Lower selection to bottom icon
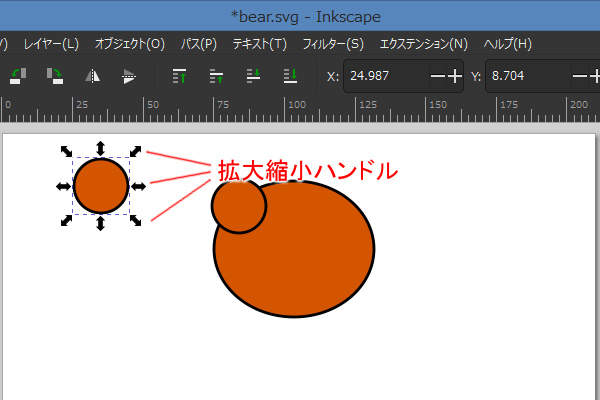600x400 pixels. [x=290, y=76]
